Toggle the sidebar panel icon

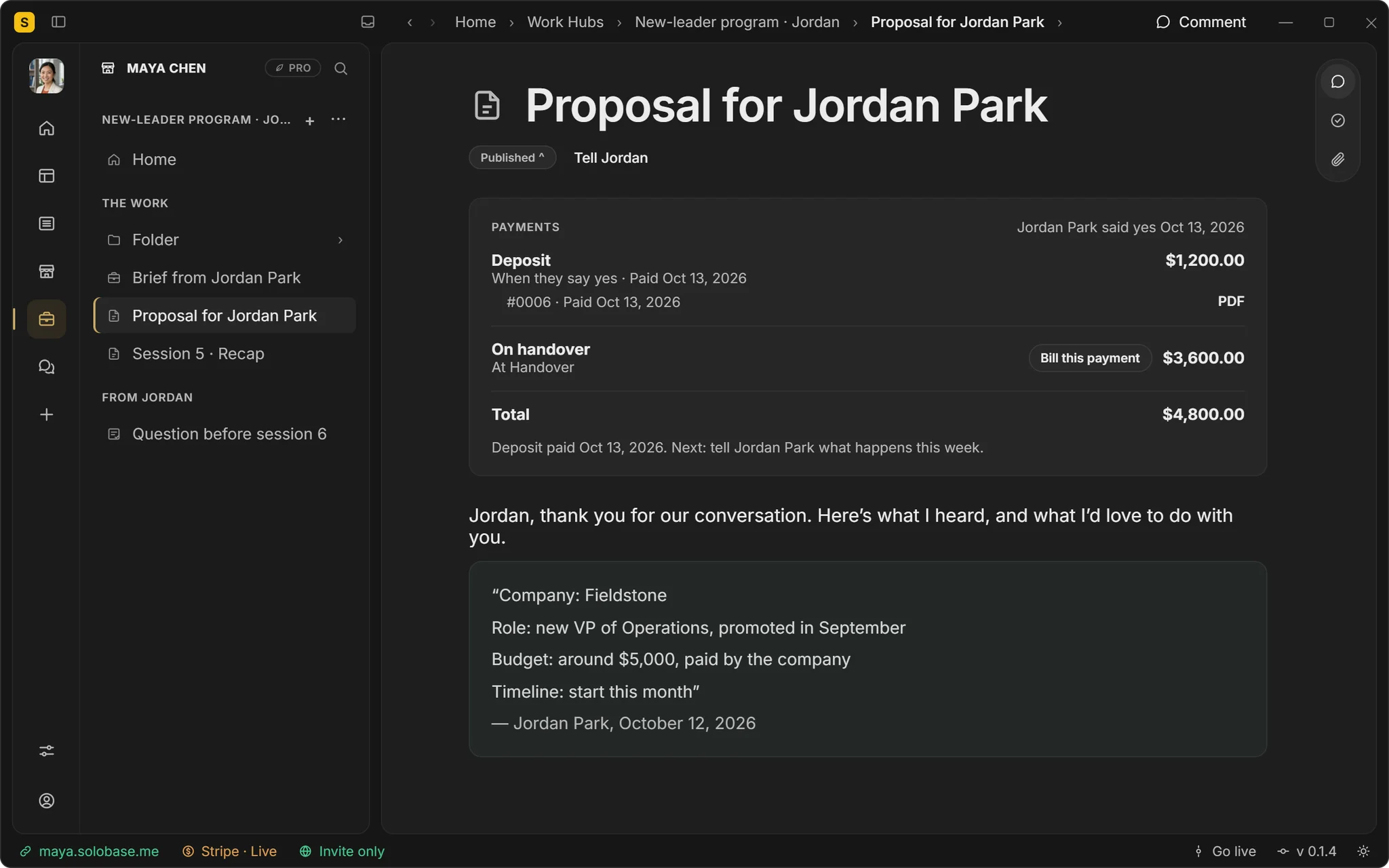(x=58, y=22)
